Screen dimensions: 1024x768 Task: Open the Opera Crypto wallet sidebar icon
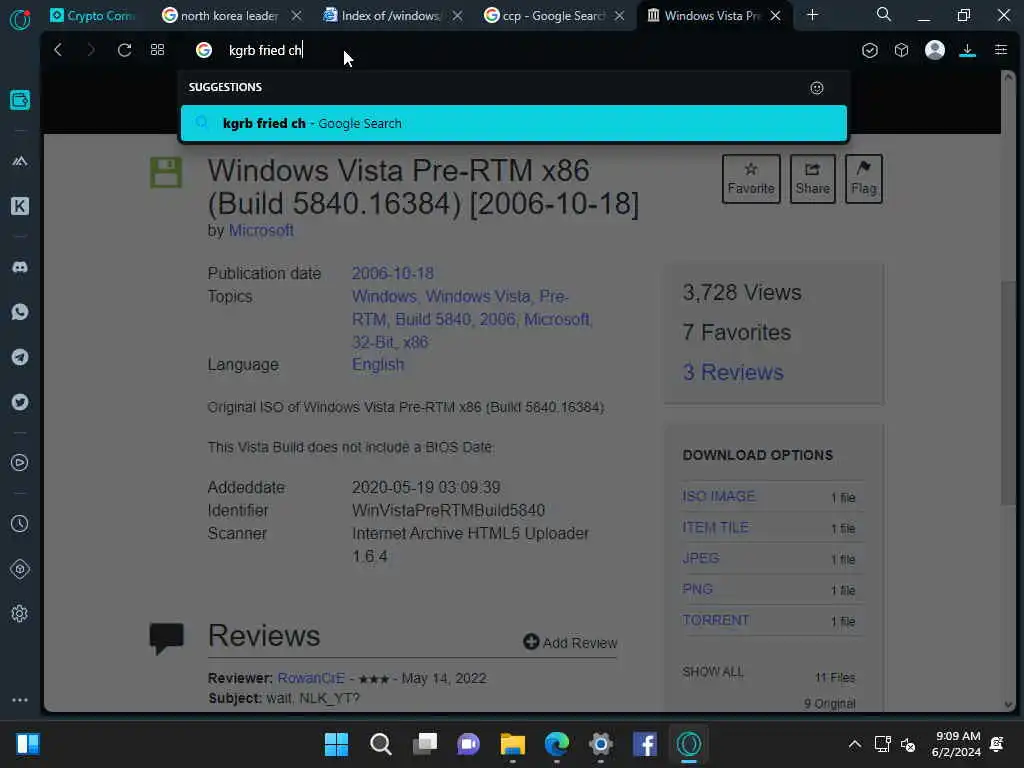tap(20, 100)
